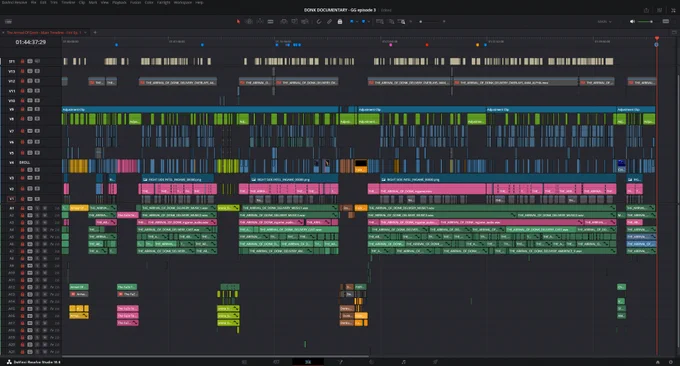Add a new timeline tab with plus
This screenshot has width=680, height=366.
click(x=95, y=33)
